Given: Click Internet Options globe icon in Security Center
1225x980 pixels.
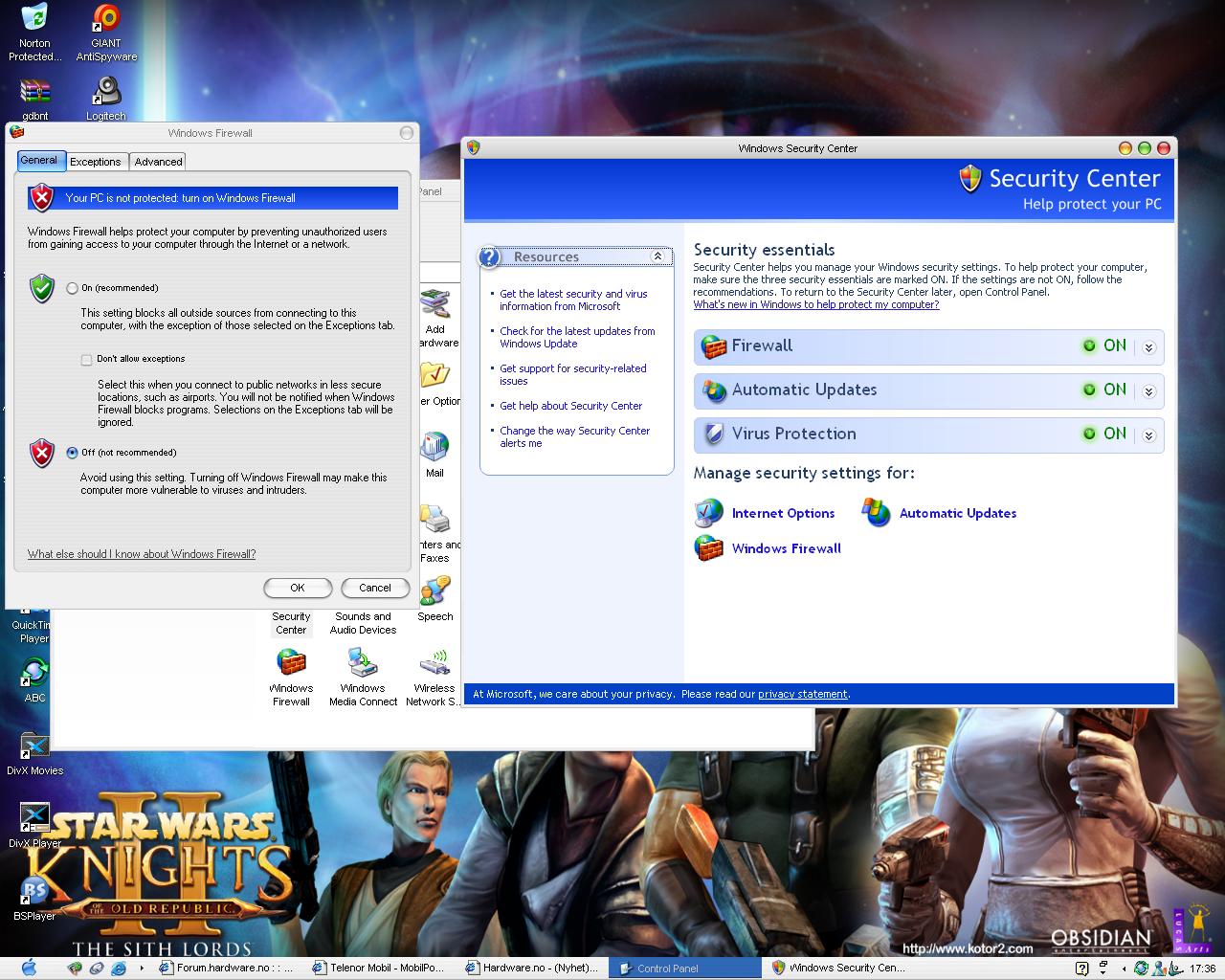Looking at the screenshot, I should pos(708,513).
